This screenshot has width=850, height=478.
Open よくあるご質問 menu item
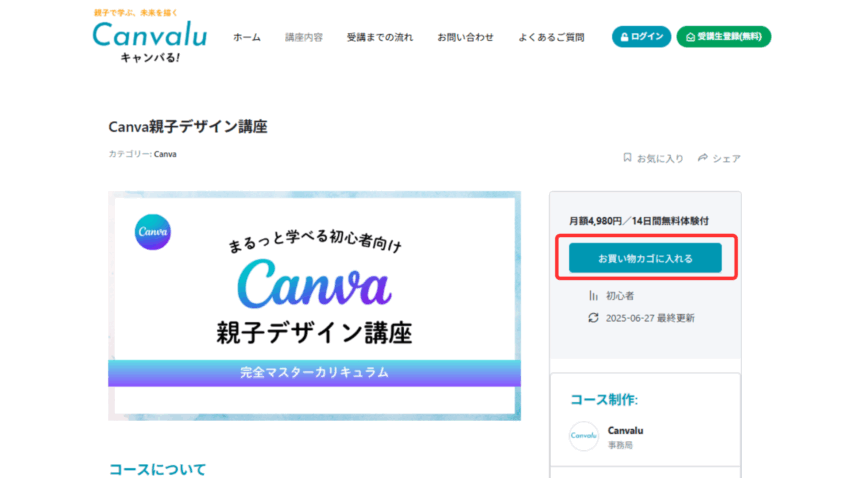pos(551,37)
